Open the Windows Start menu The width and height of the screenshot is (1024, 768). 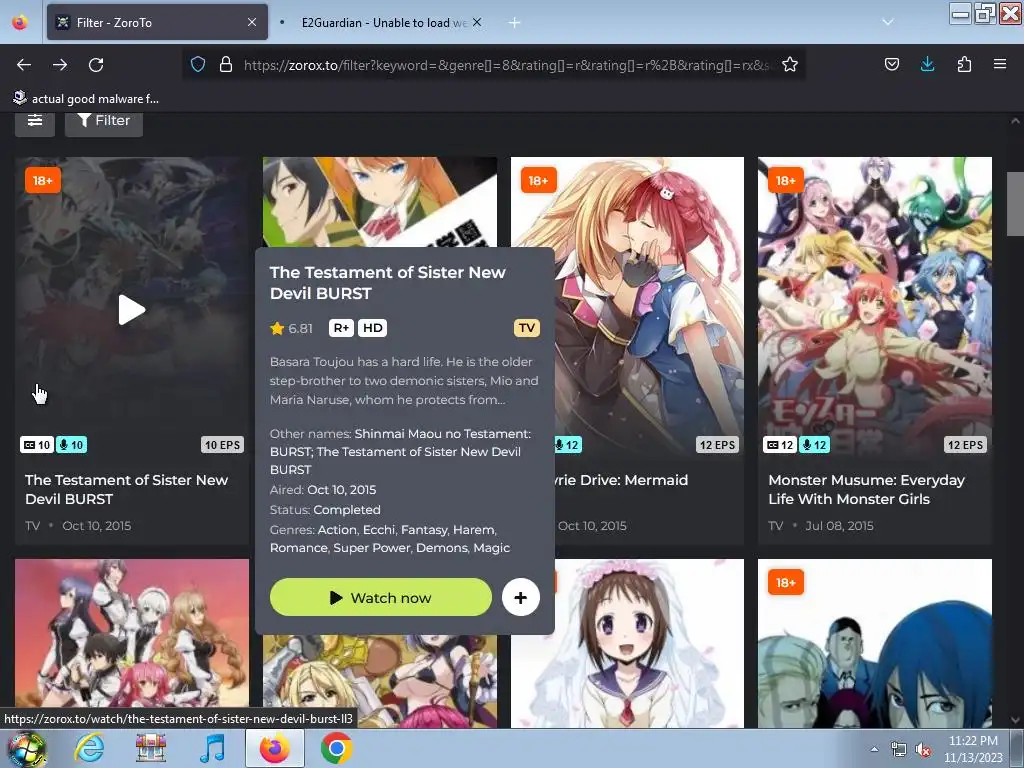tap(27, 748)
